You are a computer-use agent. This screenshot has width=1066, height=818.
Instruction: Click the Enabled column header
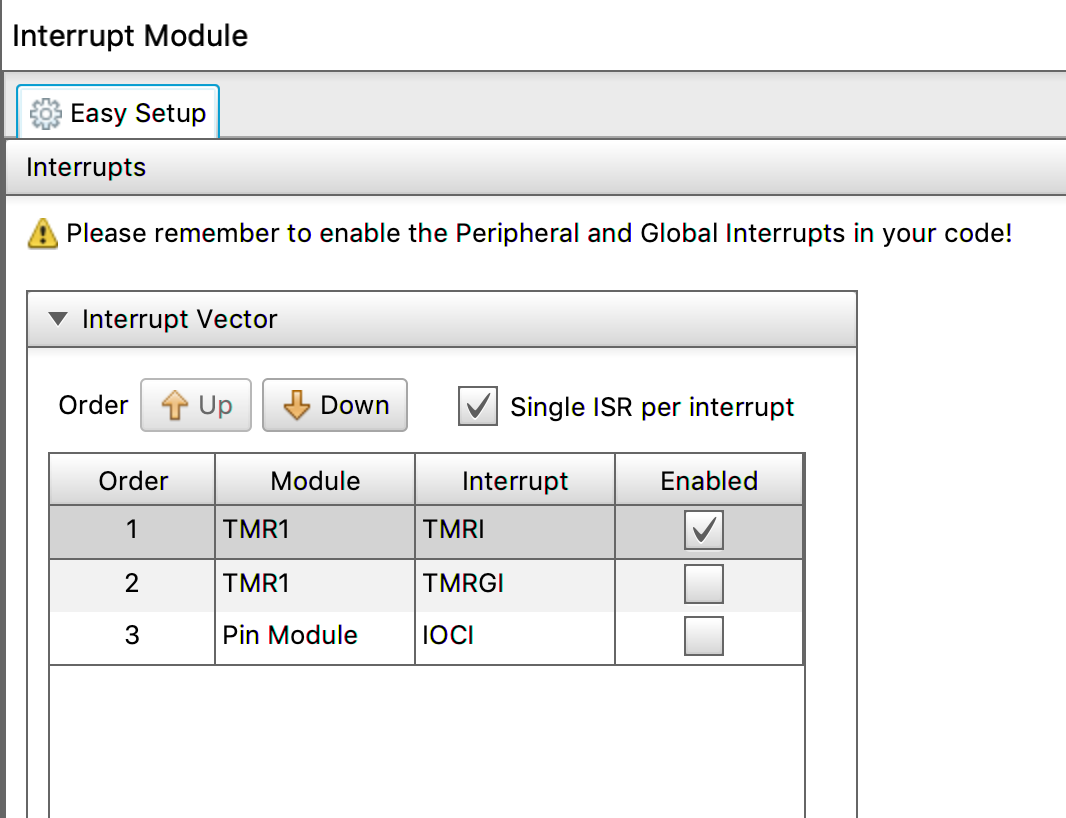pyautogui.click(x=709, y=481)
